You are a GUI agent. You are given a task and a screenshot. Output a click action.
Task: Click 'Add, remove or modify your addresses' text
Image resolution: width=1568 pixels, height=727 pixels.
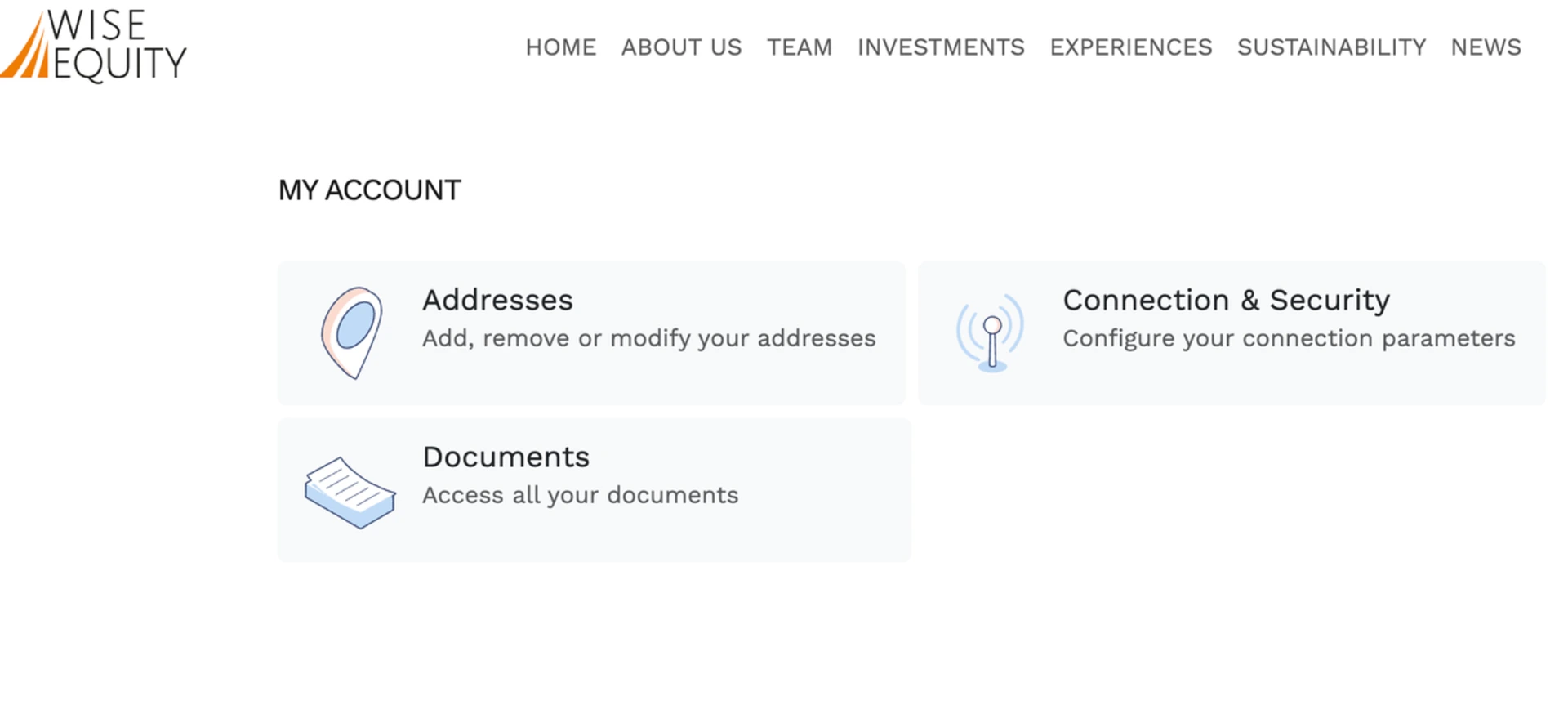click(648, 338)
